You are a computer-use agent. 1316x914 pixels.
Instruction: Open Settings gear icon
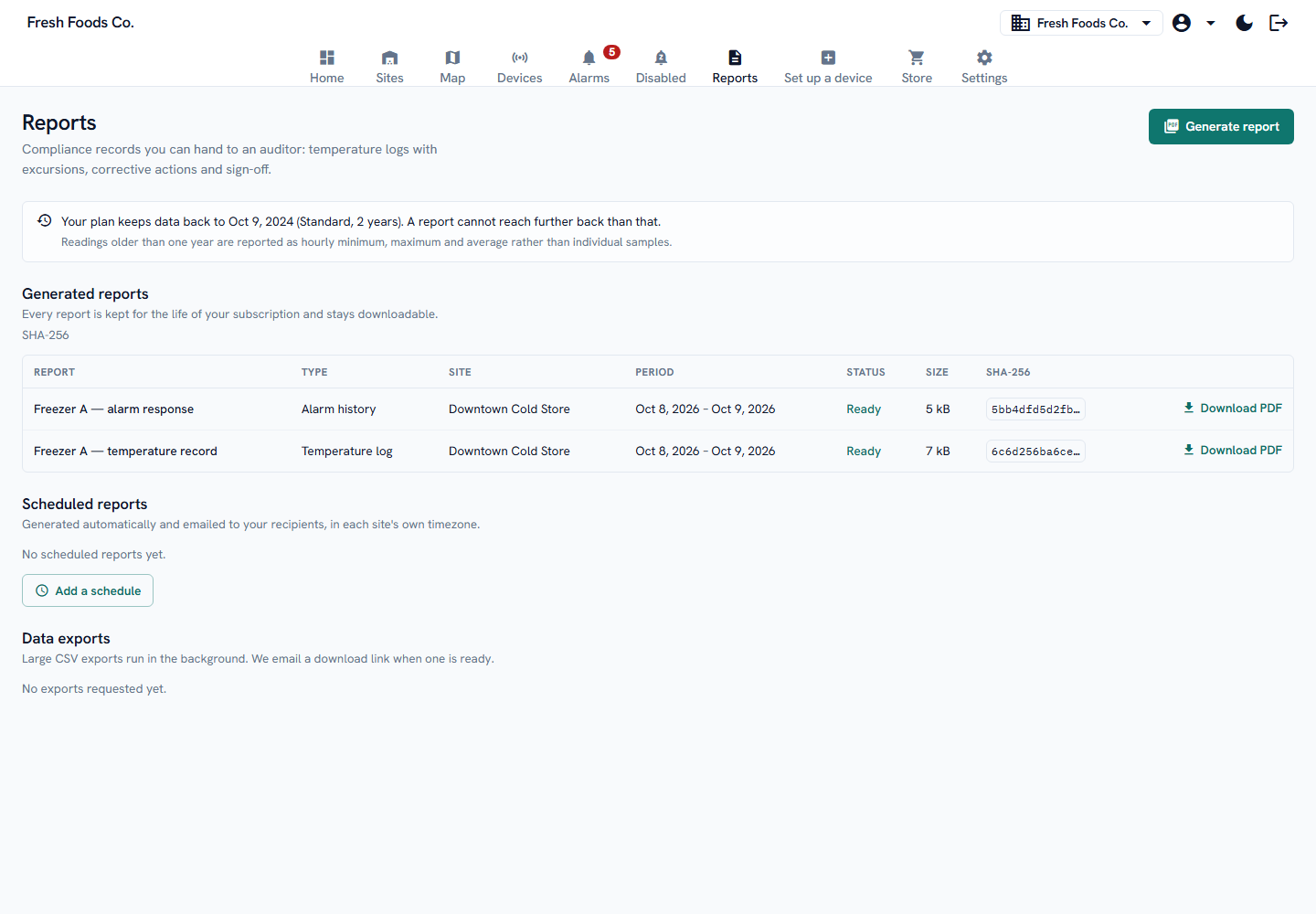984,58
